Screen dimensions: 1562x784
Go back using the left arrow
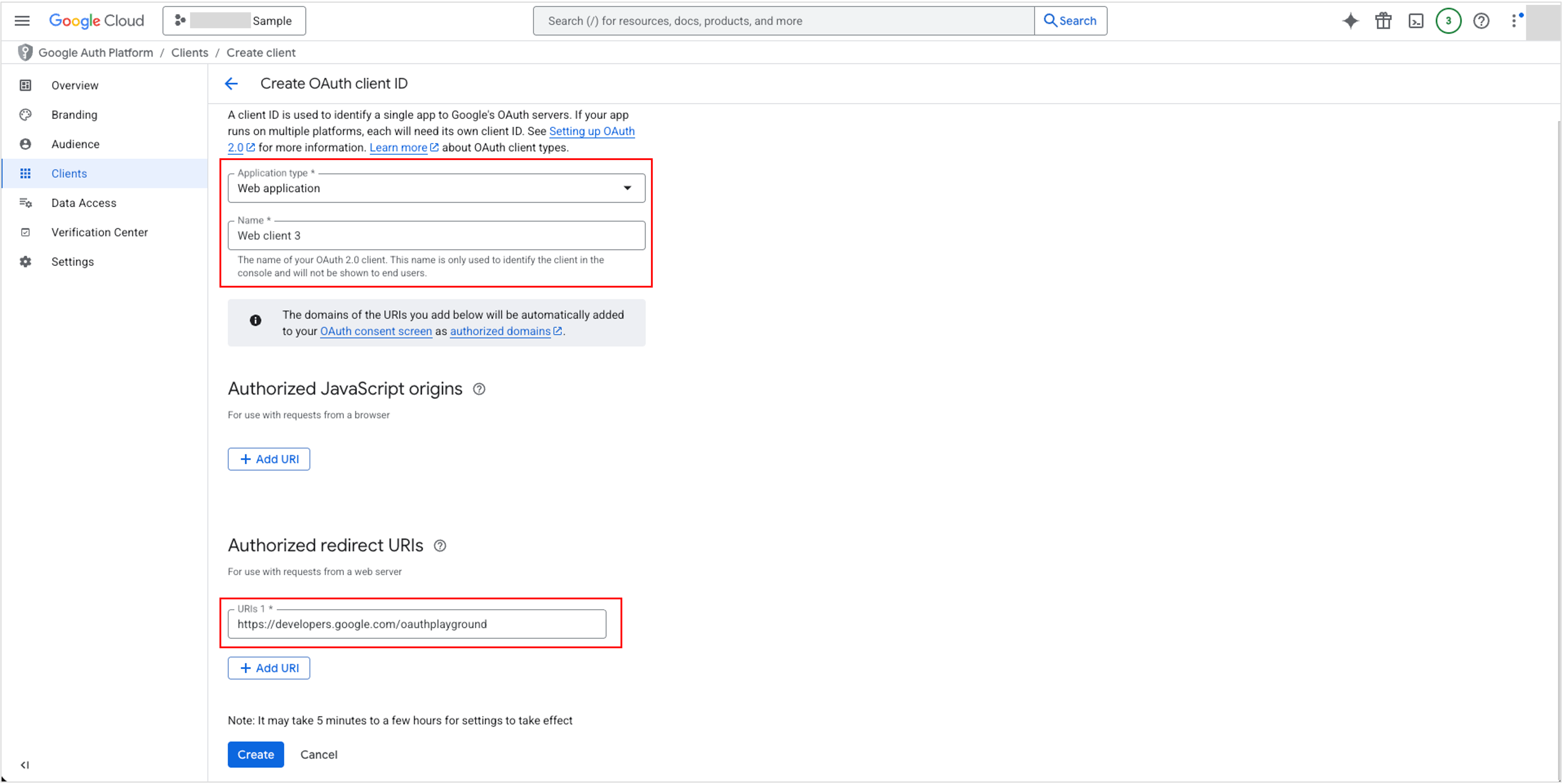click(231, 84)
